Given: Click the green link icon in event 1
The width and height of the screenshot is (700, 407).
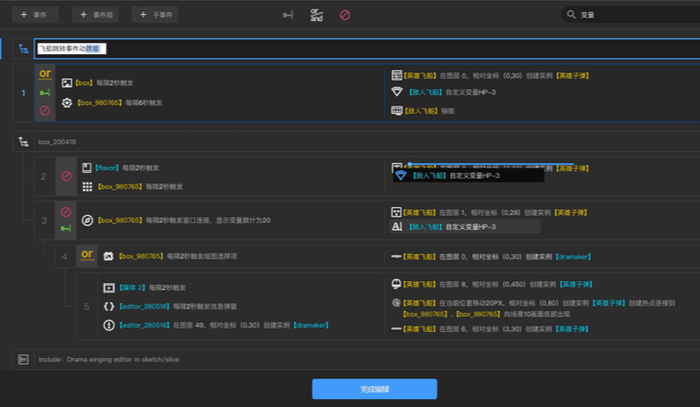Looking at the screenshot, I should (x=45, y=93).
